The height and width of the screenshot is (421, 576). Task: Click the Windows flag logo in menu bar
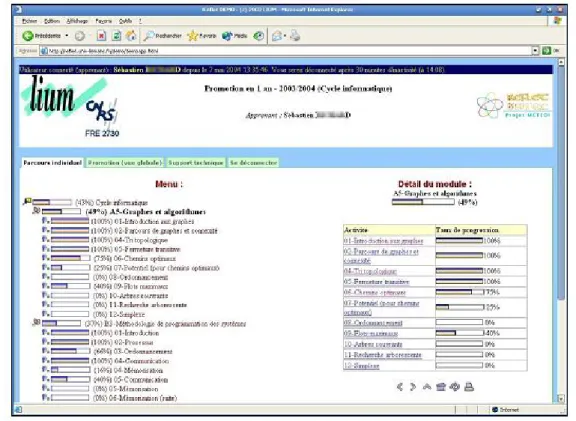557,21
